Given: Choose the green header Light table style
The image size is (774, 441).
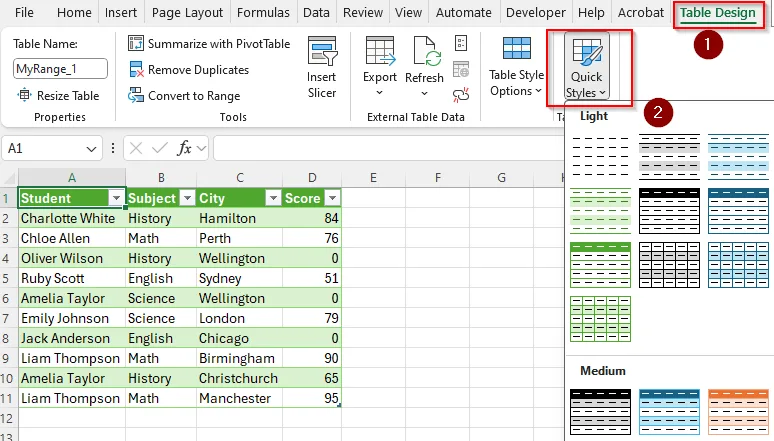Looking at the screenshot, I should [x=600, y=265].
